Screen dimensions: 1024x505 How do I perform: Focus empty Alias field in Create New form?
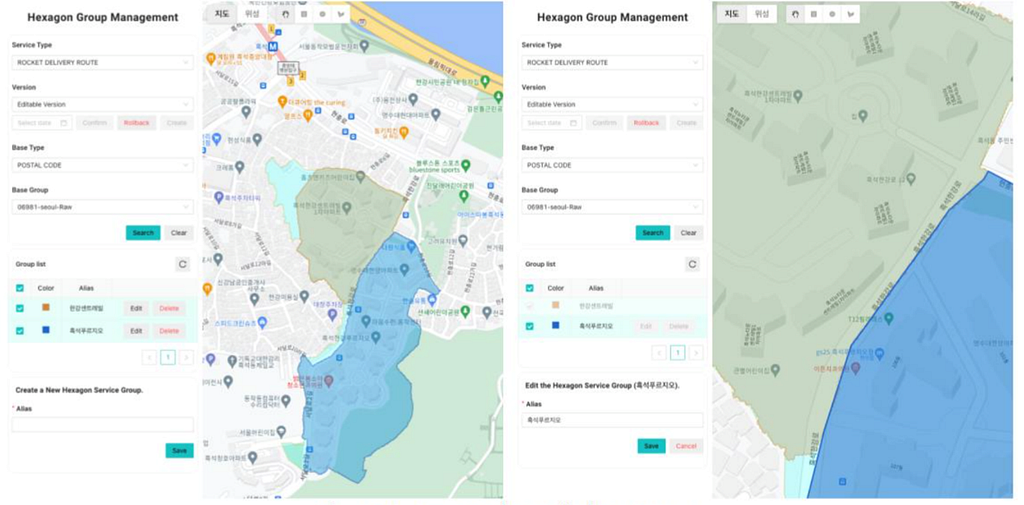coord(103,425)
